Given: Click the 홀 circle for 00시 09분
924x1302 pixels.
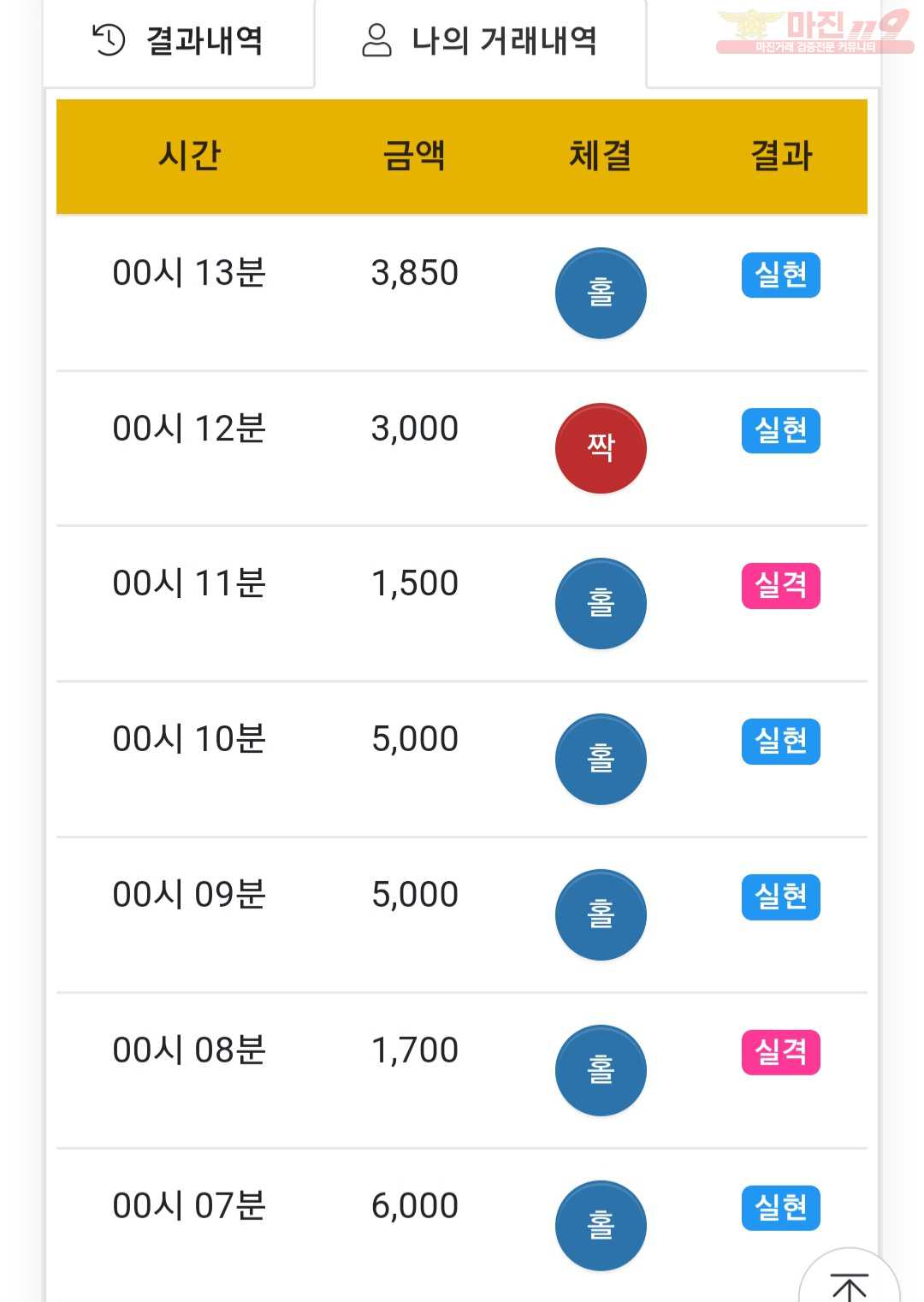Looking at the screenshot, I should pos(601,915).
